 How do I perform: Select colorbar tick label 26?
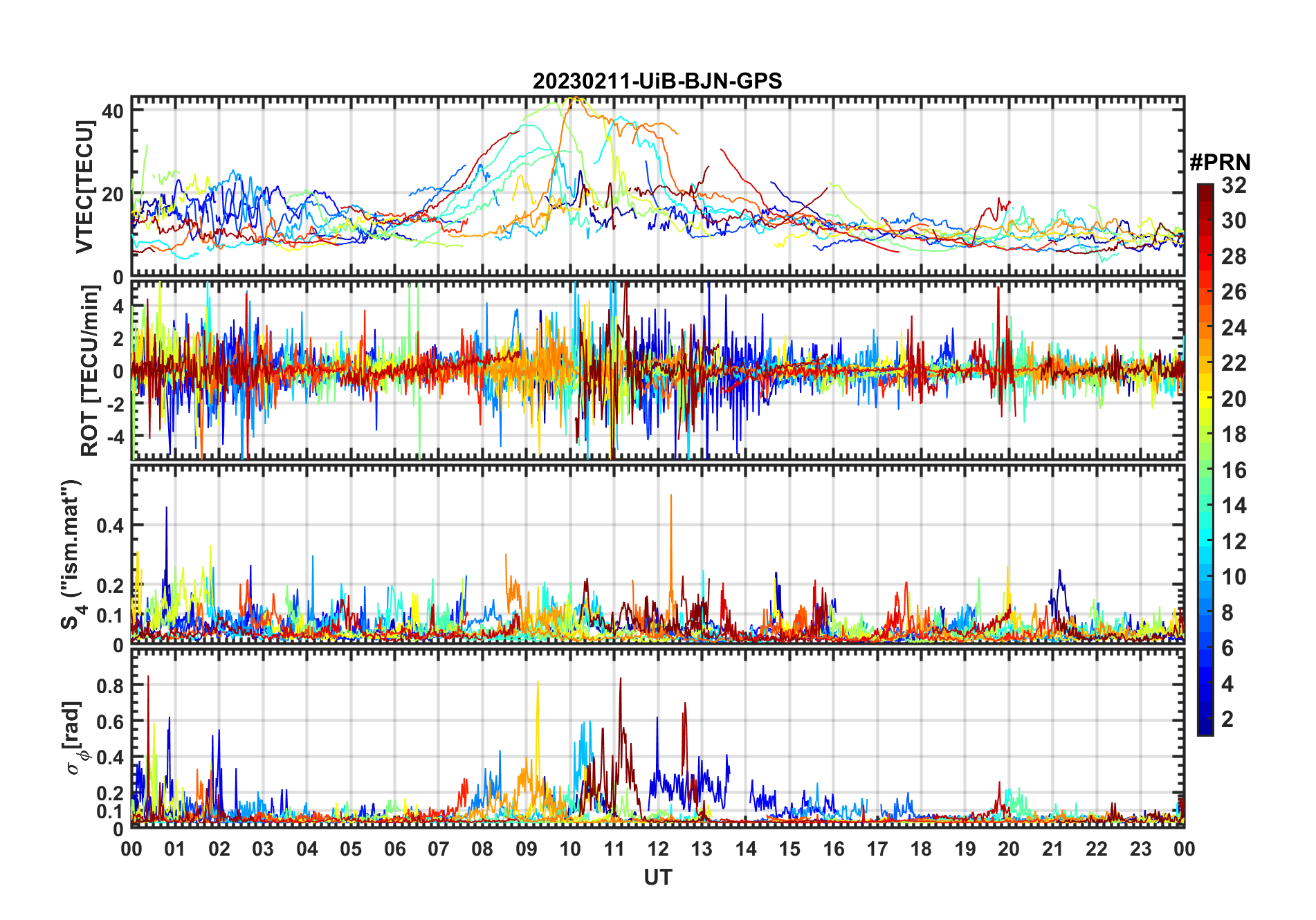pos(1234,292)
